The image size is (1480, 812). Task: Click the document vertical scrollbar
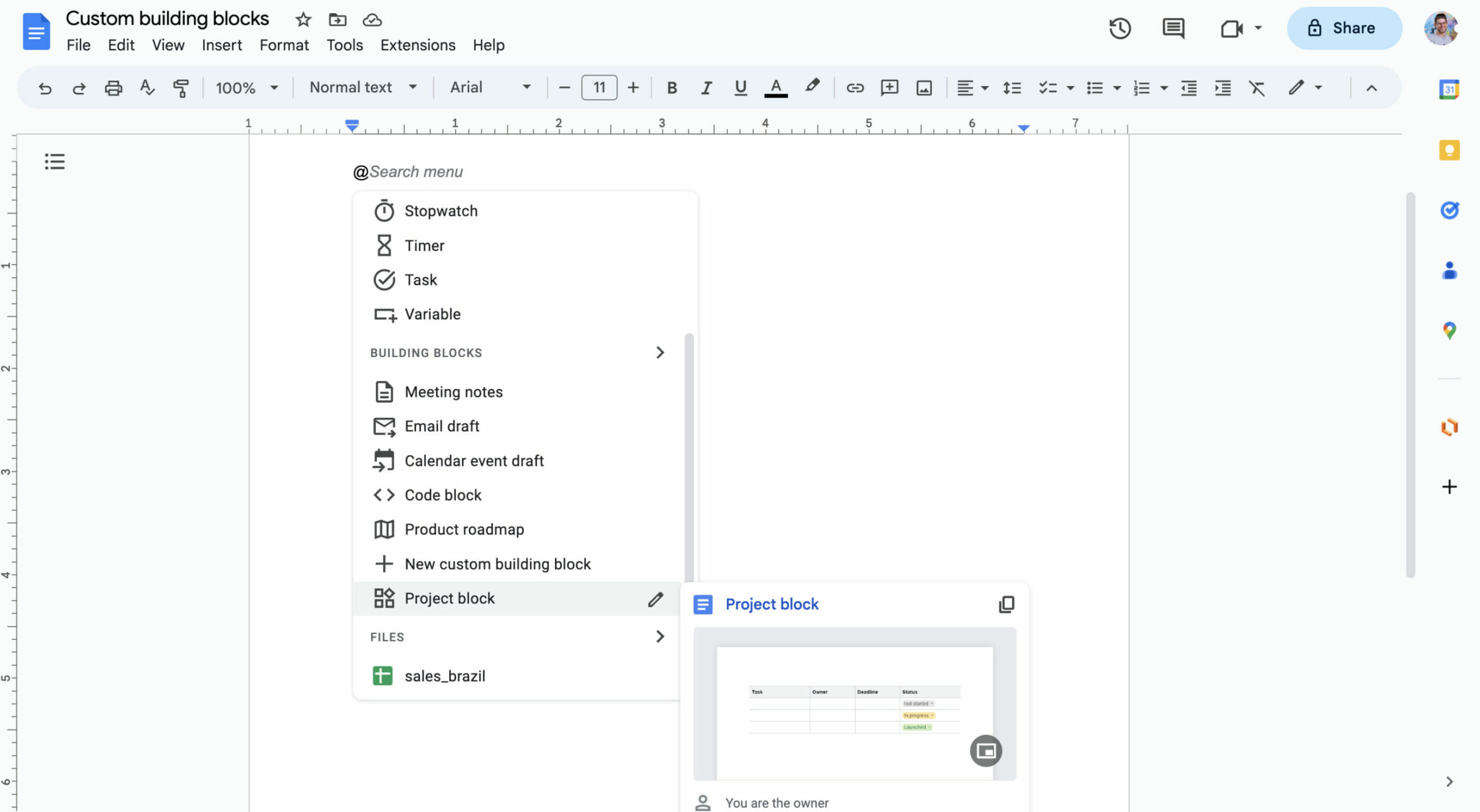(x=1410, y=384)
